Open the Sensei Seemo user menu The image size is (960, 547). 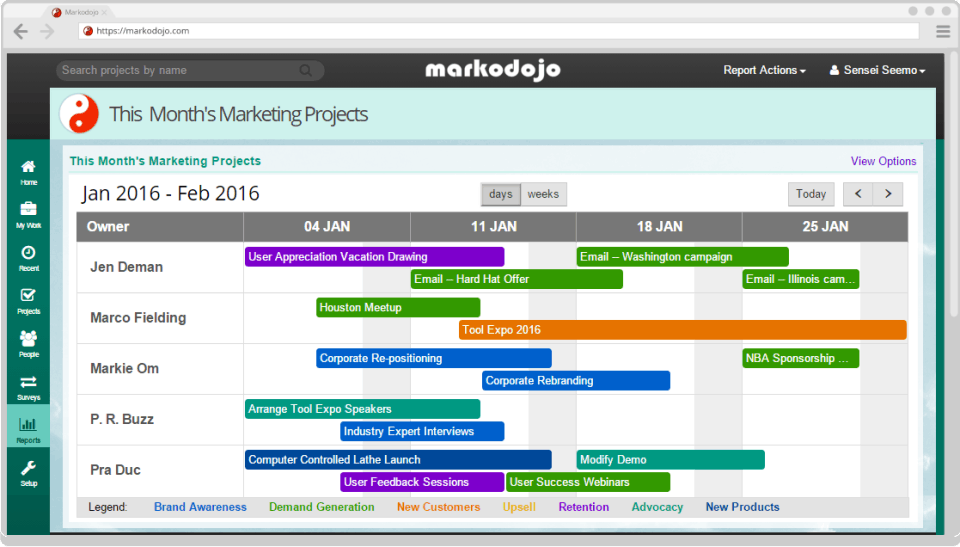[x=877, y=70]
